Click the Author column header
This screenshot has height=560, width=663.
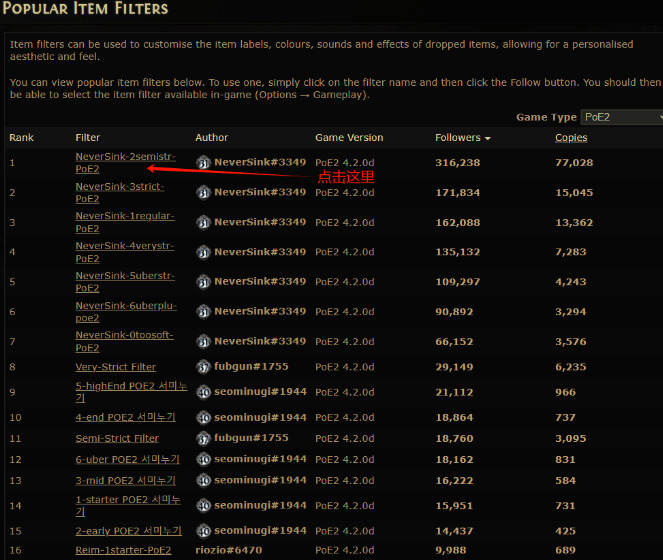click(x=211, y=138)
